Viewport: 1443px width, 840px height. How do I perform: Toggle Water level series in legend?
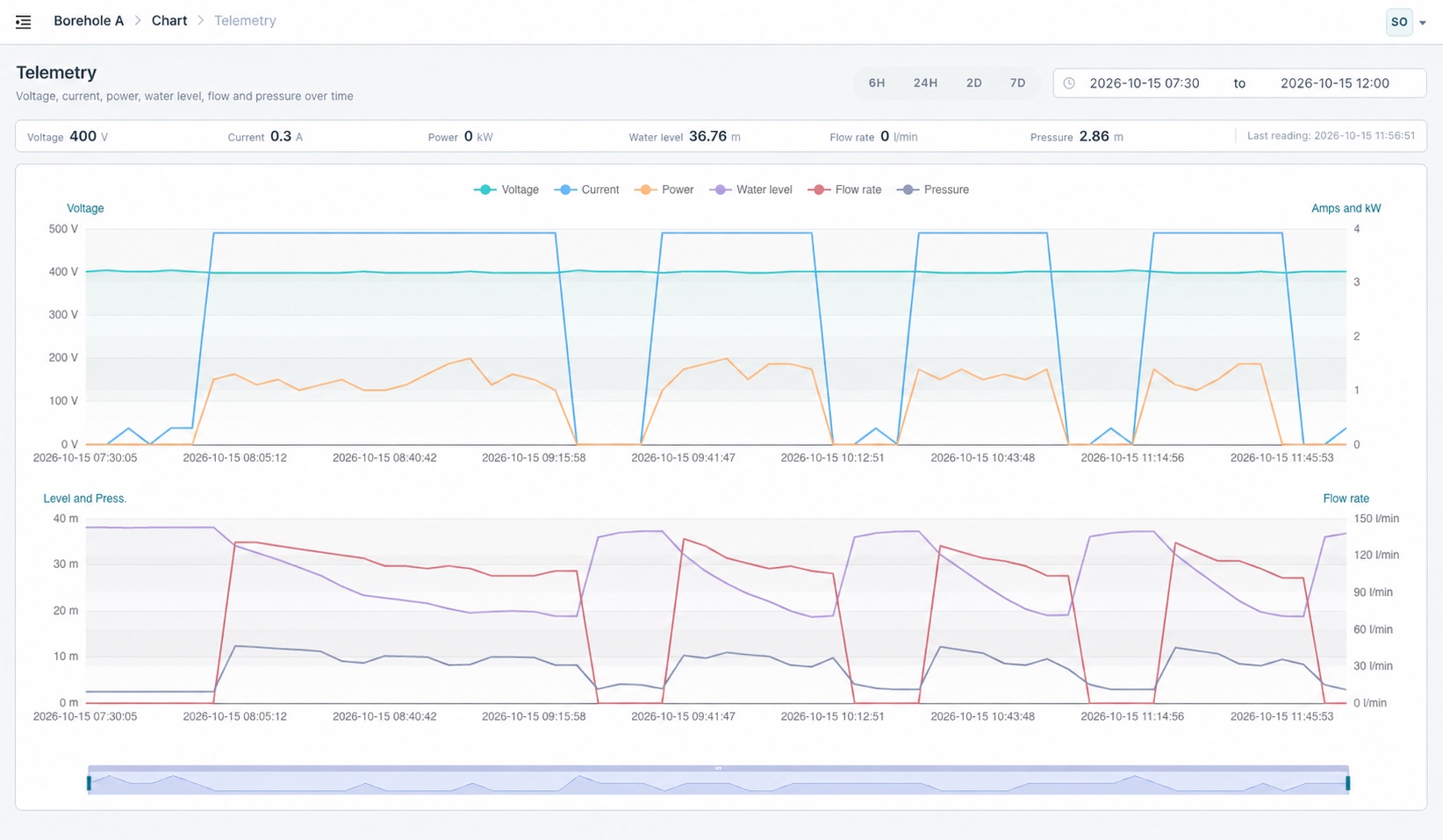point(751,190)
